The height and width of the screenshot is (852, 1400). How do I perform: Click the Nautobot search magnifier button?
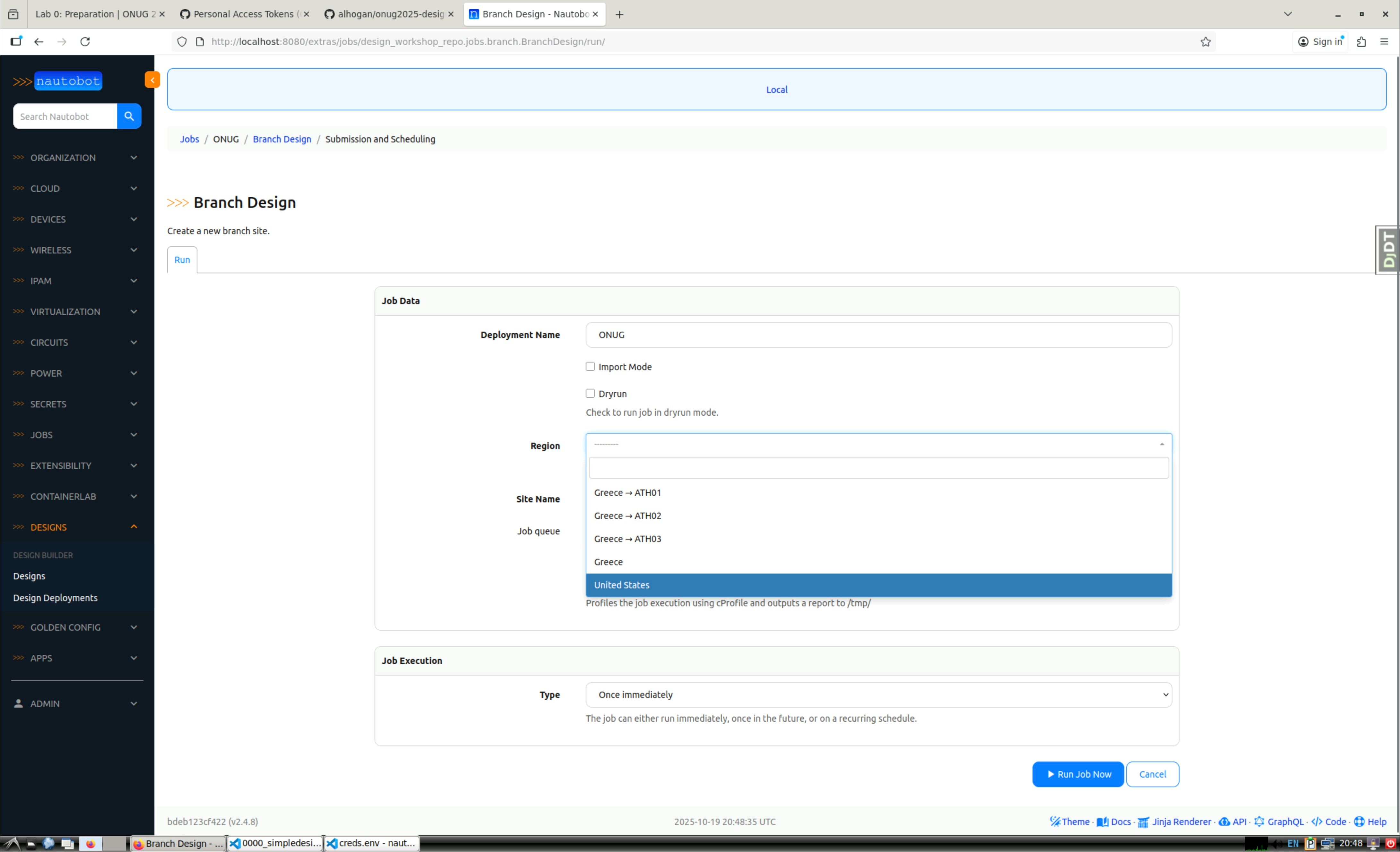pos(129,116)
